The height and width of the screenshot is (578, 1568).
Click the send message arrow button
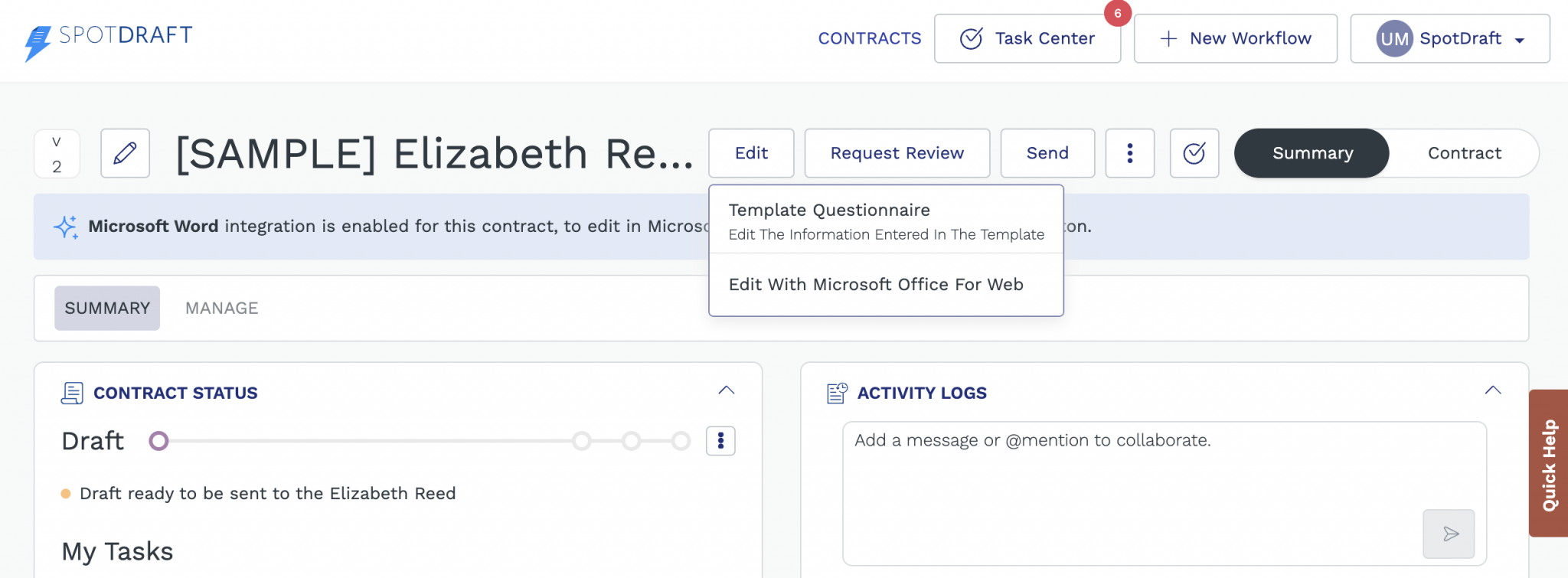click(x=1449, y=534)
